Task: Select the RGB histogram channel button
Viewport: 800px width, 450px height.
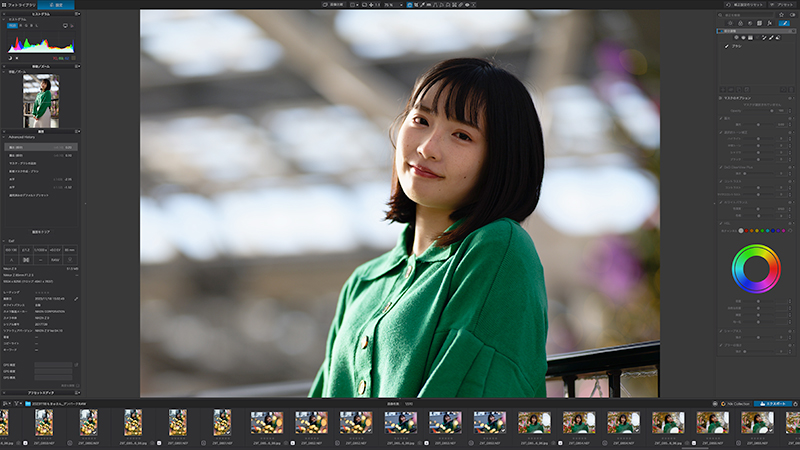Action: [12, 26]
